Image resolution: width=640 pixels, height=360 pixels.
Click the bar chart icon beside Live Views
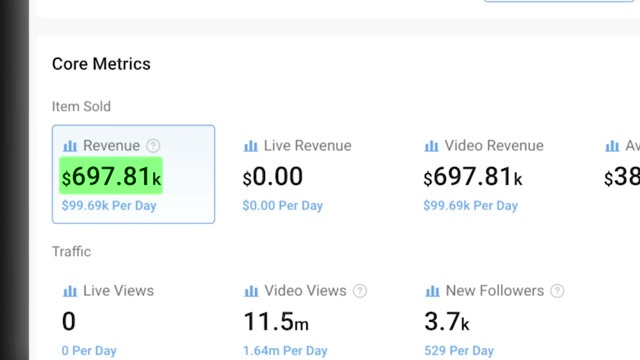tap(70, 291)
